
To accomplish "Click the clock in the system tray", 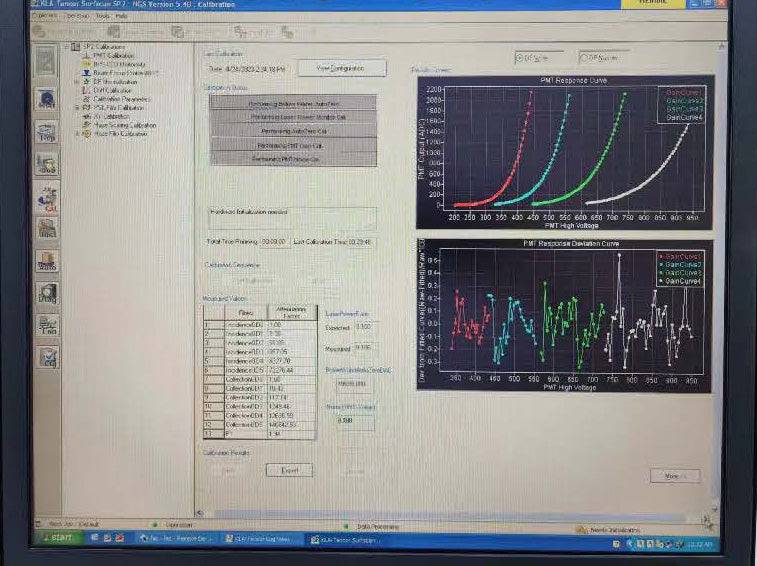I will (x=700, y=544).
